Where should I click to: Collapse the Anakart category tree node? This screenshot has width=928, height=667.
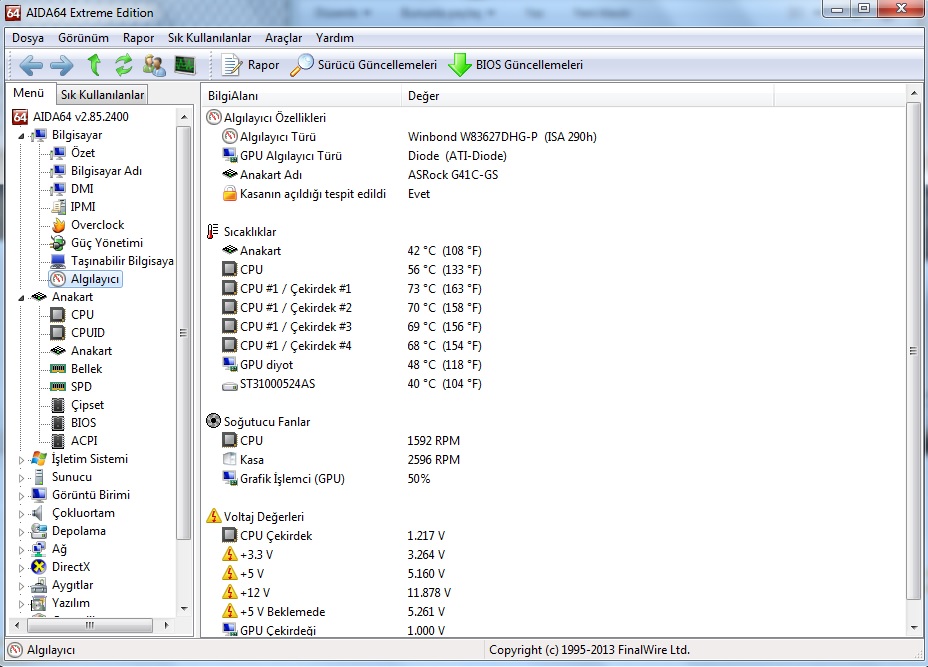click(x=21, y=298)
